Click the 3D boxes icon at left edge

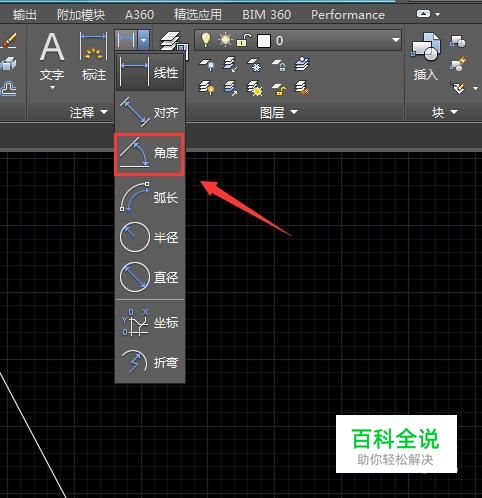click(8, 64)
